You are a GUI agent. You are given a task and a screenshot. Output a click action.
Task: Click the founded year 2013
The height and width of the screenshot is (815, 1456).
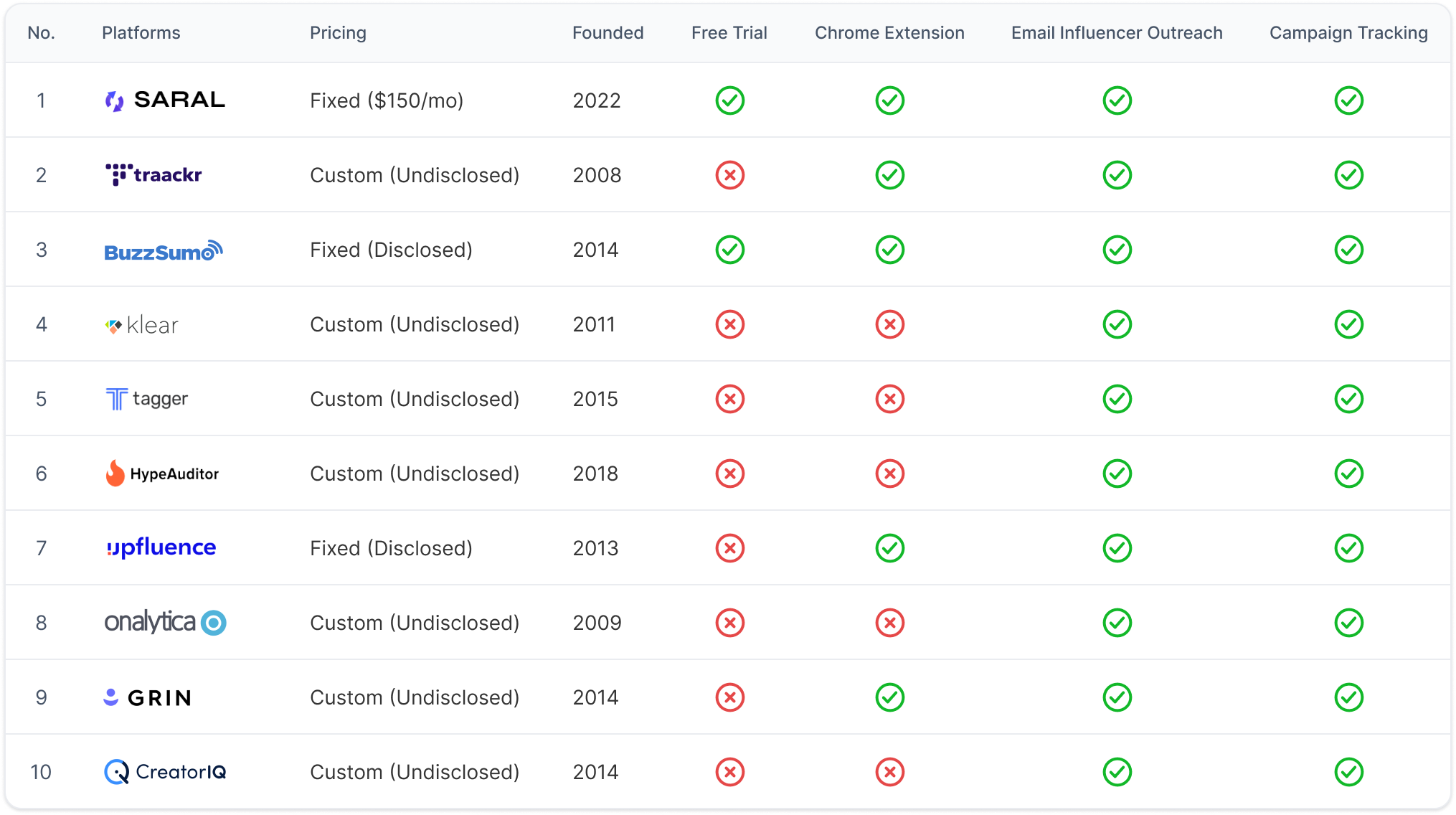595,548
